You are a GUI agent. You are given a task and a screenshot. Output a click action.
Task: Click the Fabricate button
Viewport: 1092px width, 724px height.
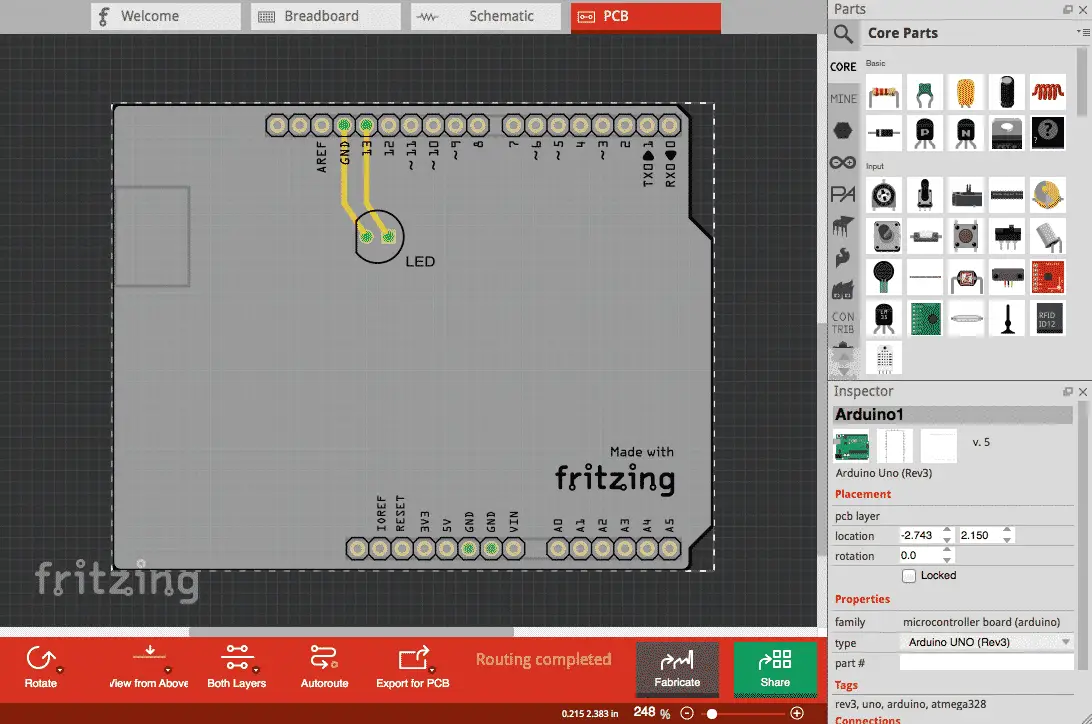677,669
